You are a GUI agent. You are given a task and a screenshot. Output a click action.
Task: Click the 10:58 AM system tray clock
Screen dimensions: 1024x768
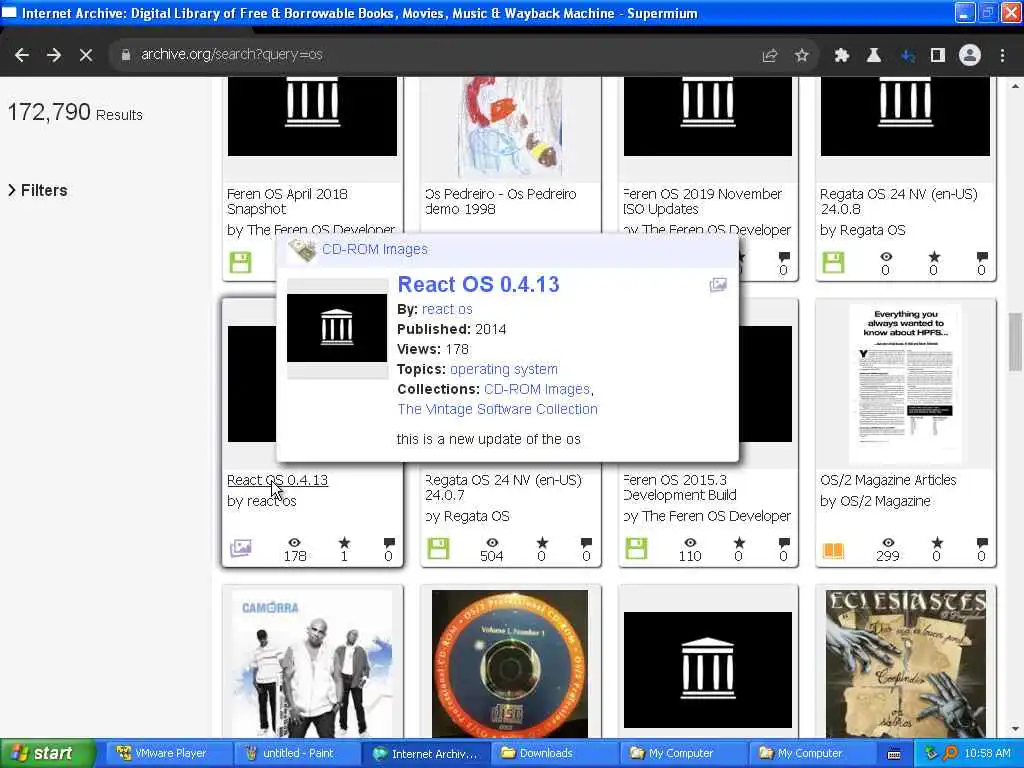pos(987,754)
